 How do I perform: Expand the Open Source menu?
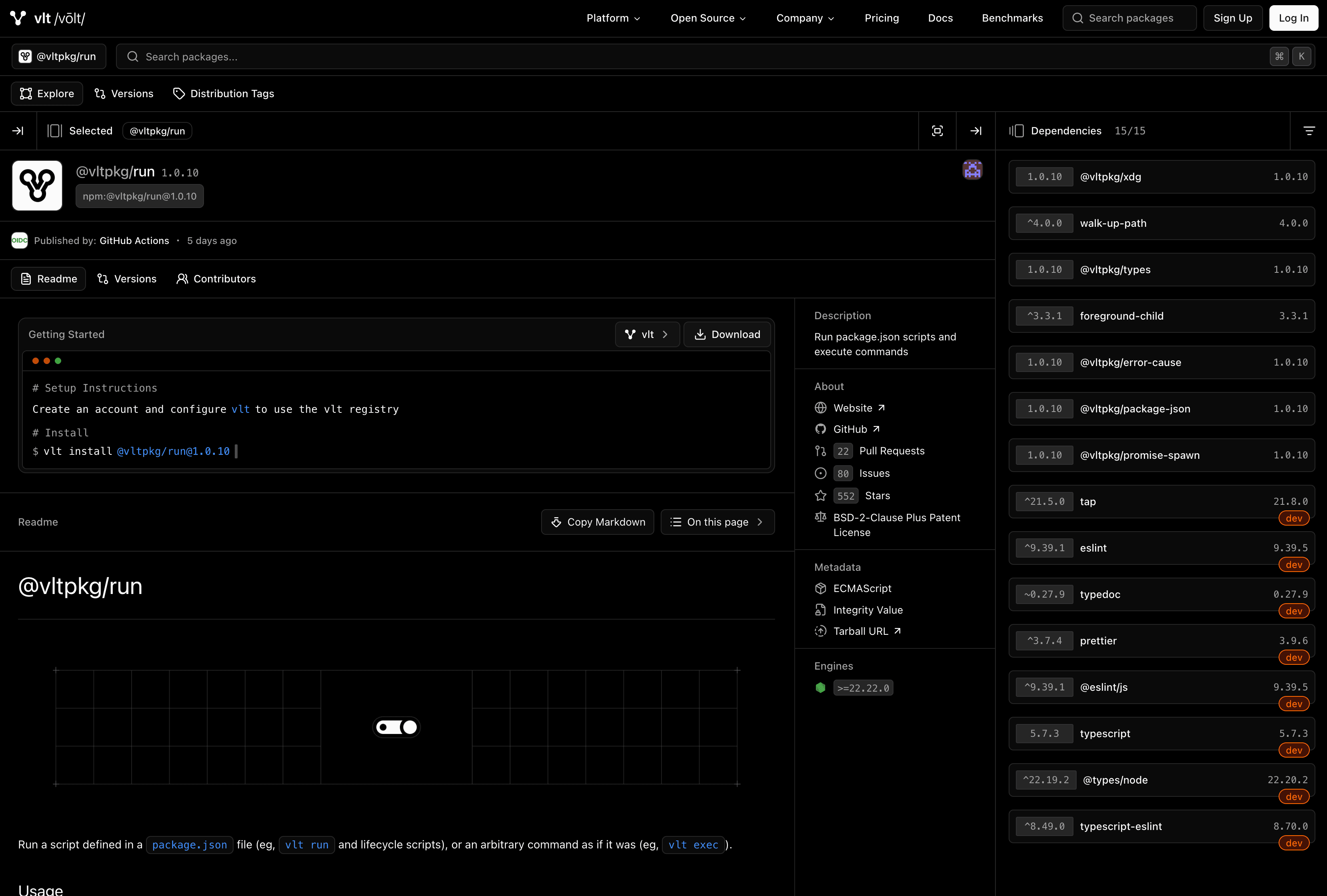coord(708,18)
